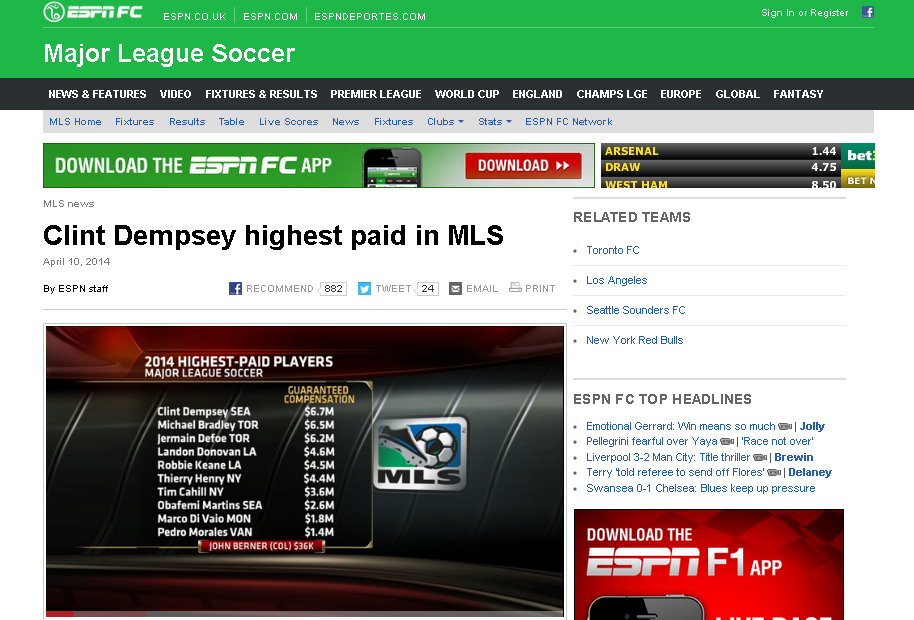Select Arsenal odds in betting widget
The height and width of the screenshot is (620, 914).
coord(720,151)
